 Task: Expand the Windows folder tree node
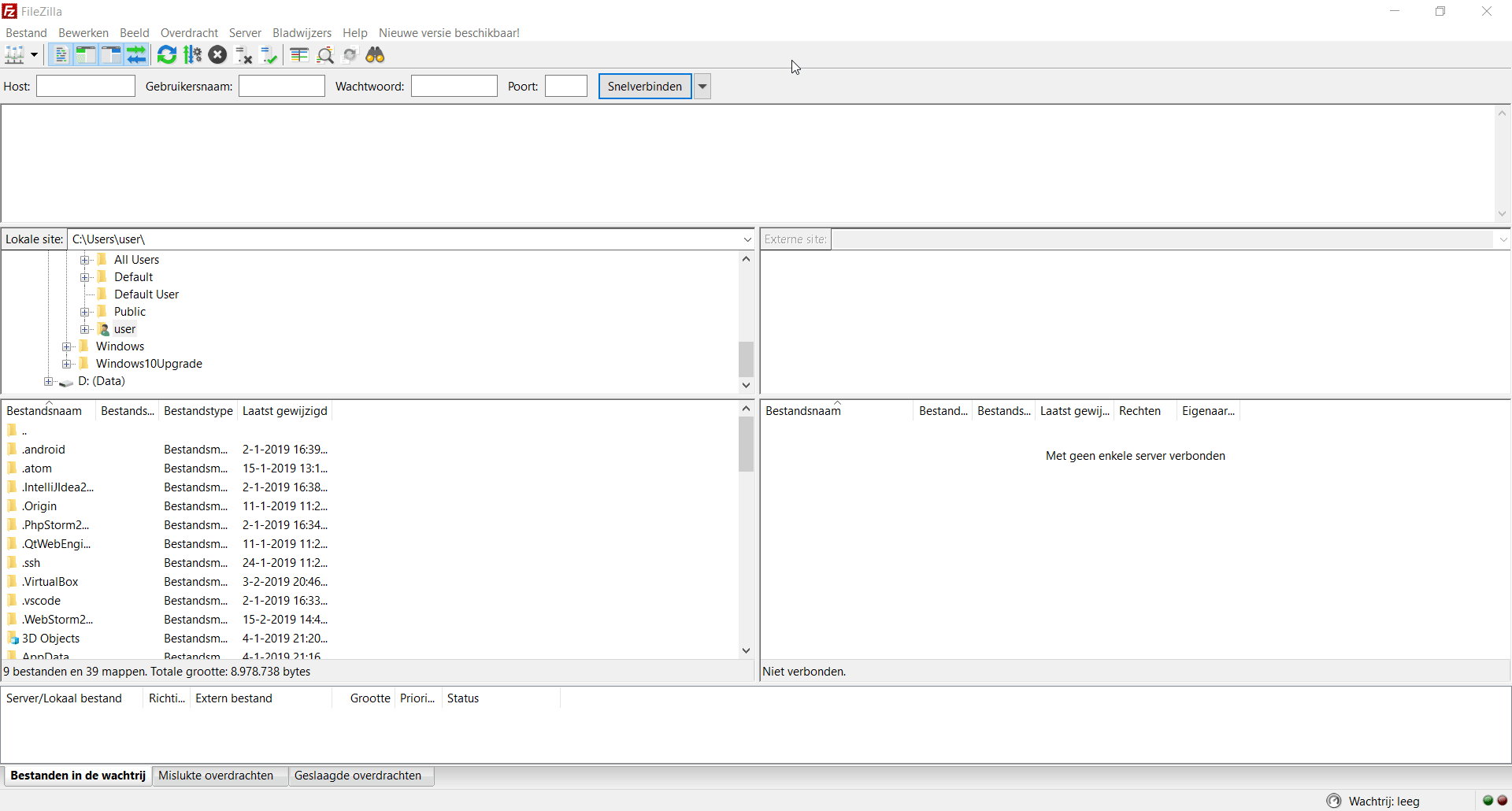(67, 346)
